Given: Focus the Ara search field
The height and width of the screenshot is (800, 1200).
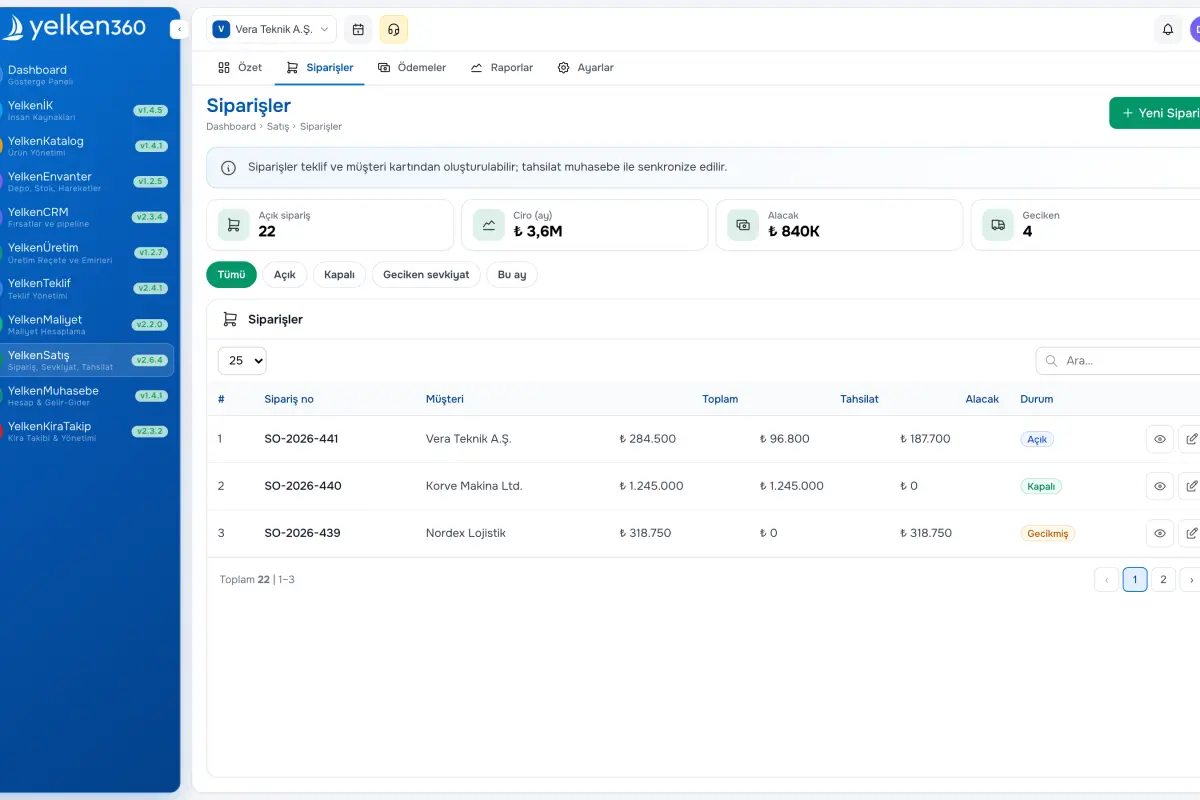Looking at the screenshot, I should click(1118, 361).
